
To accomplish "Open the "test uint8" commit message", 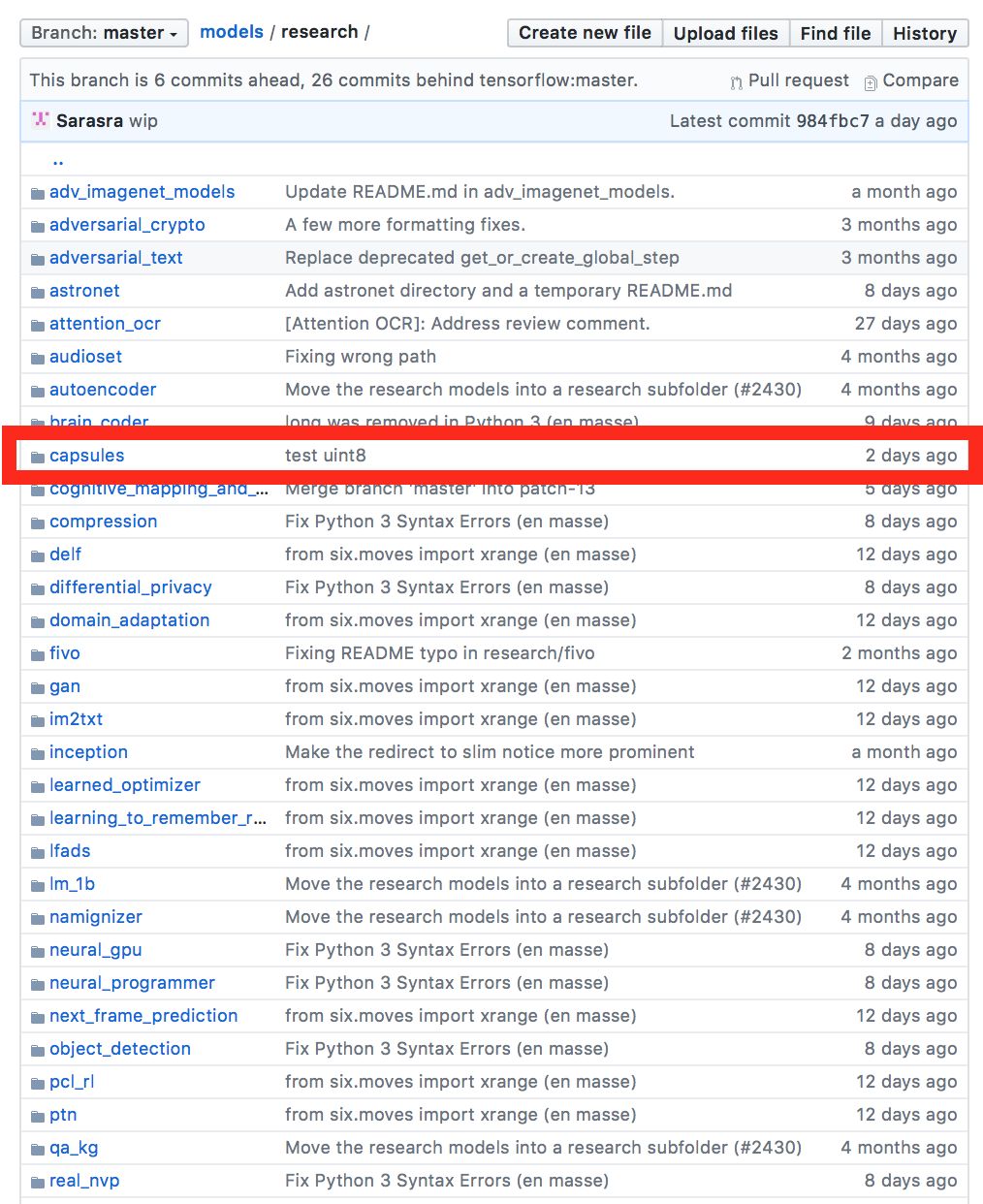I will pyautogui.click(x=325, y=456).
